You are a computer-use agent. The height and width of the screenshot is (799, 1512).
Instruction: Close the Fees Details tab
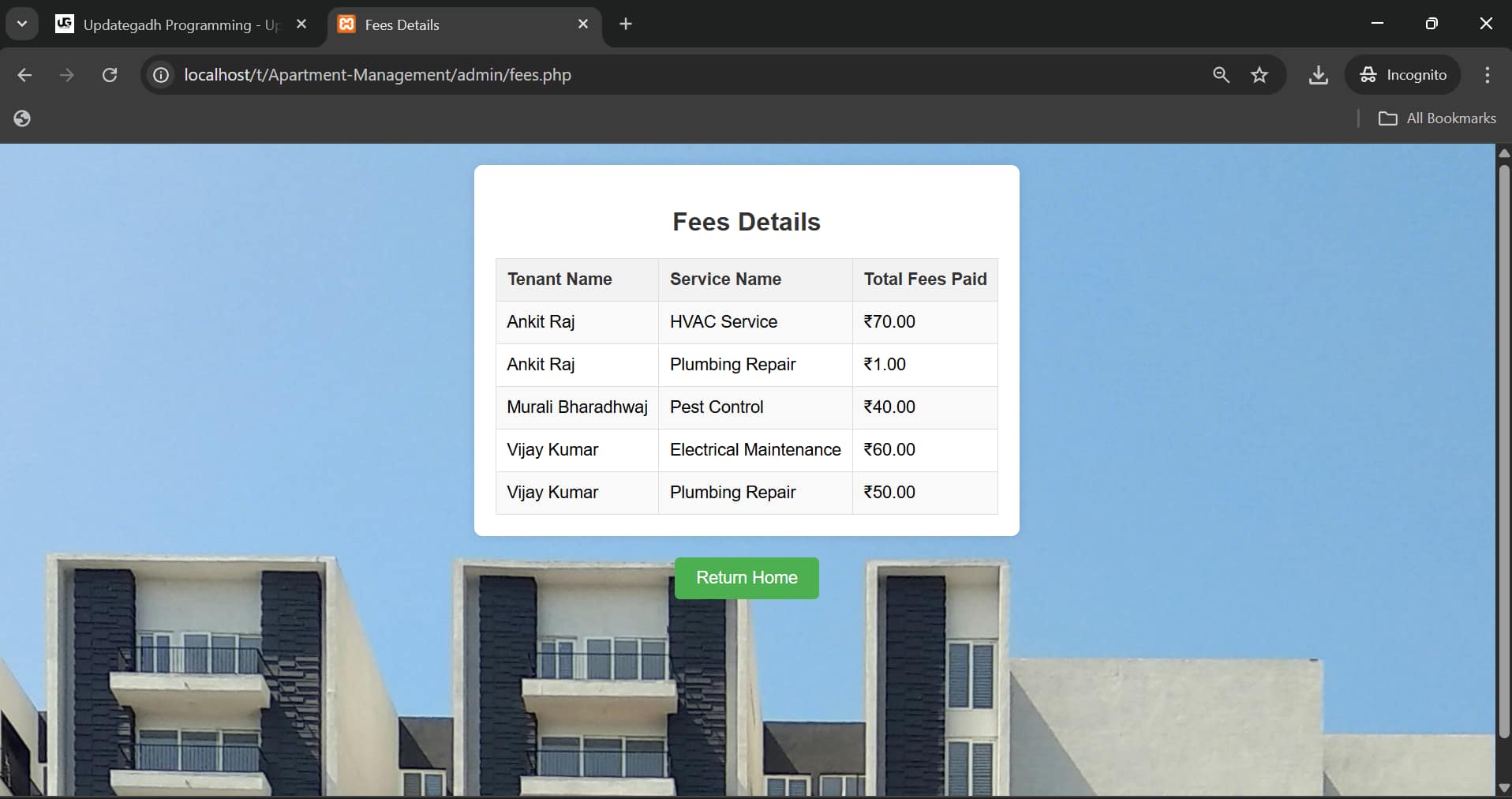pyautogui.click(x=583, y=24)
